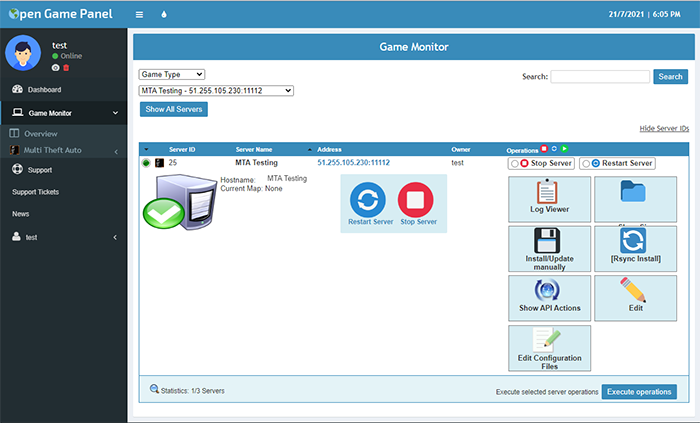Focus the Search input field
The width and height of the screenshot is (700, 423).
point(600,77)
